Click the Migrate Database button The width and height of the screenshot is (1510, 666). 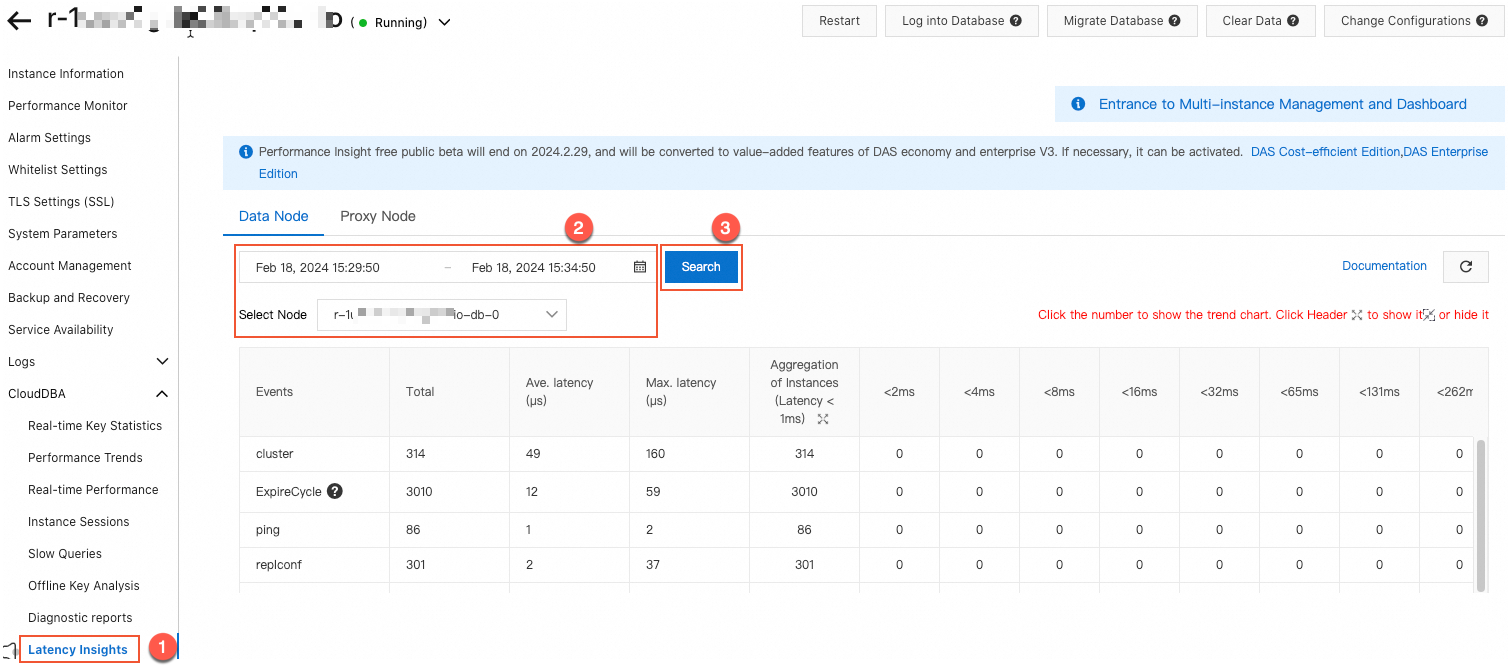pos(1121,21)
